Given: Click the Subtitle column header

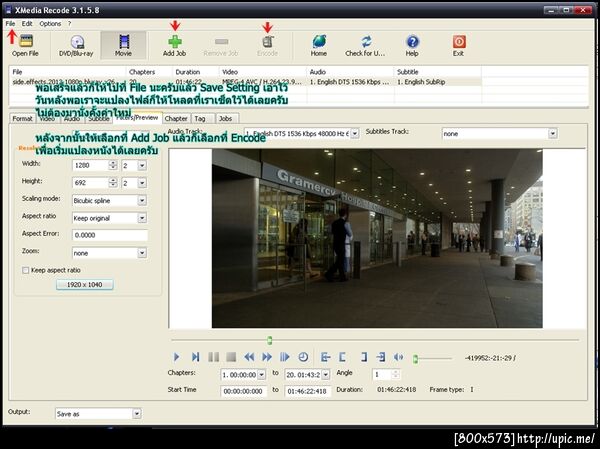Looking at the screenshot, I should point(437,72).
